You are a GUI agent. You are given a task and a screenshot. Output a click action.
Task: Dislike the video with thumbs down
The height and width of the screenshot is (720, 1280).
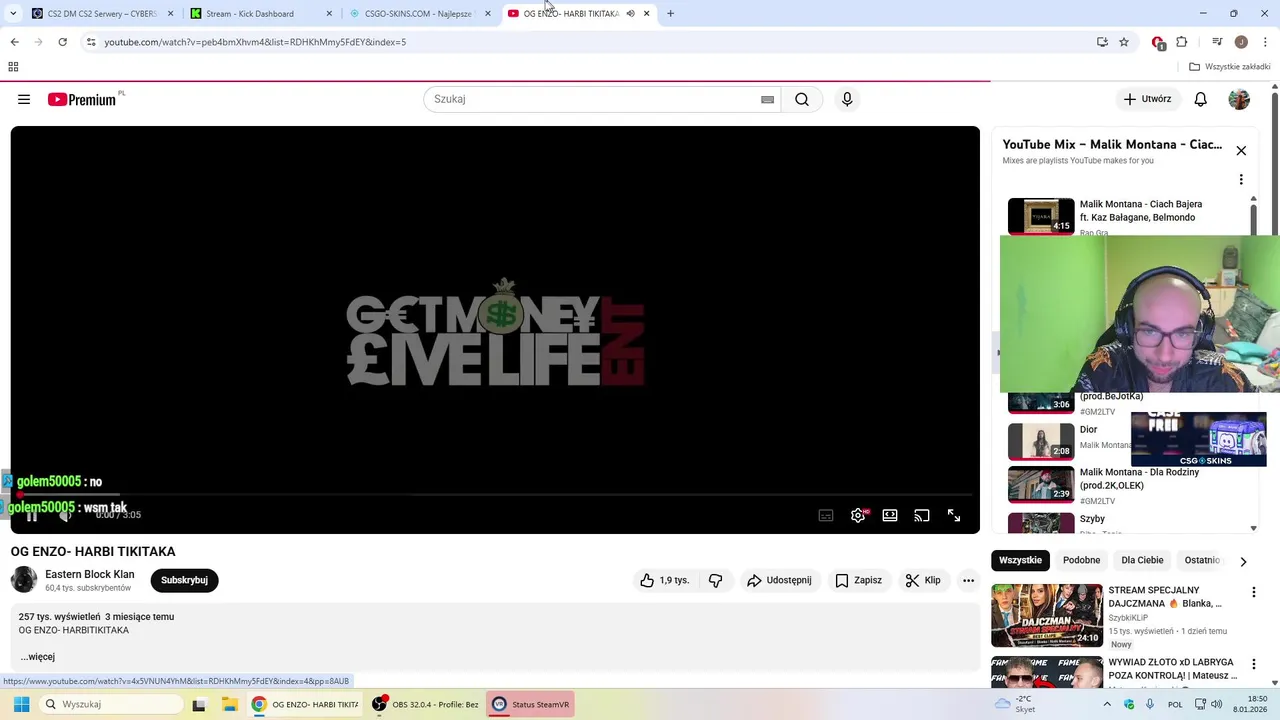pos(715,580)
